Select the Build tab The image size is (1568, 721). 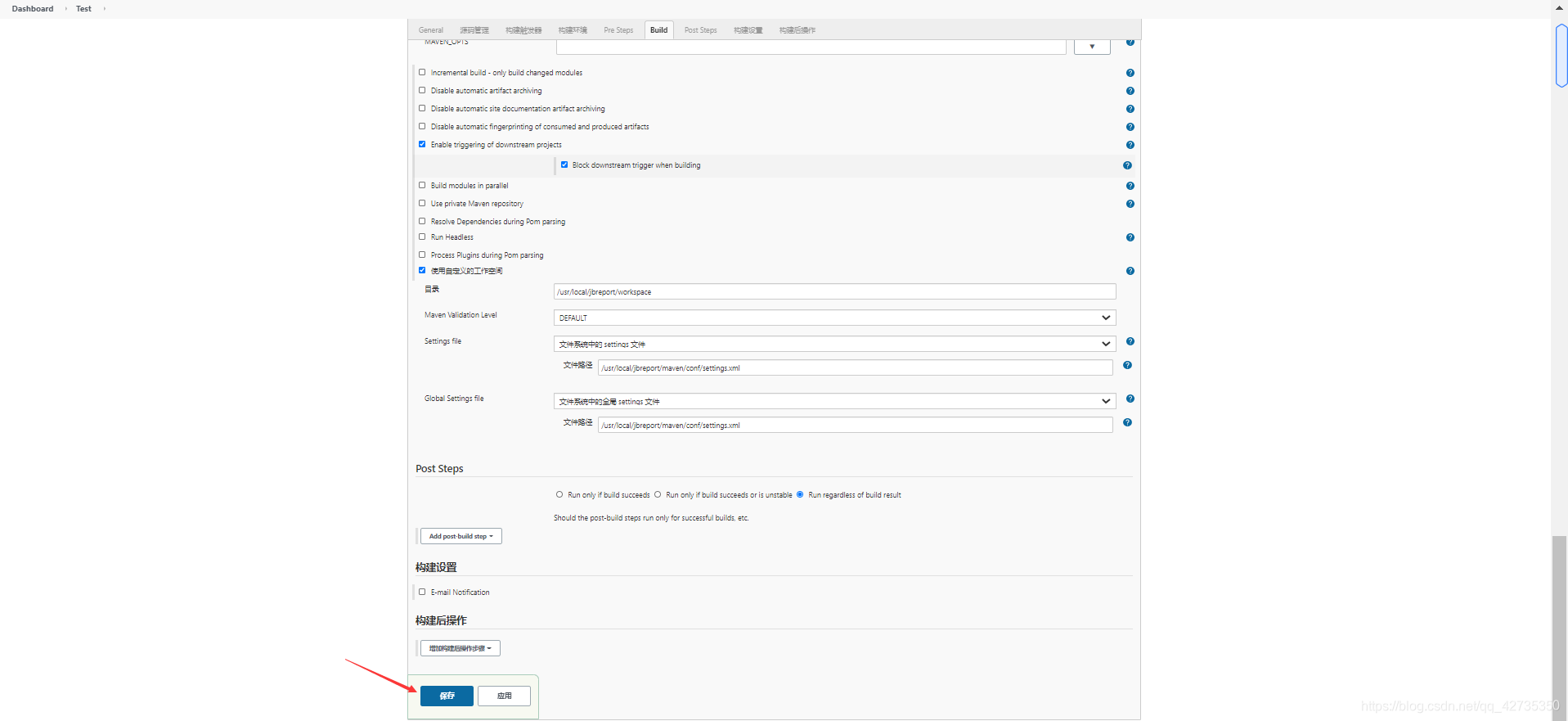pos(659,30)
